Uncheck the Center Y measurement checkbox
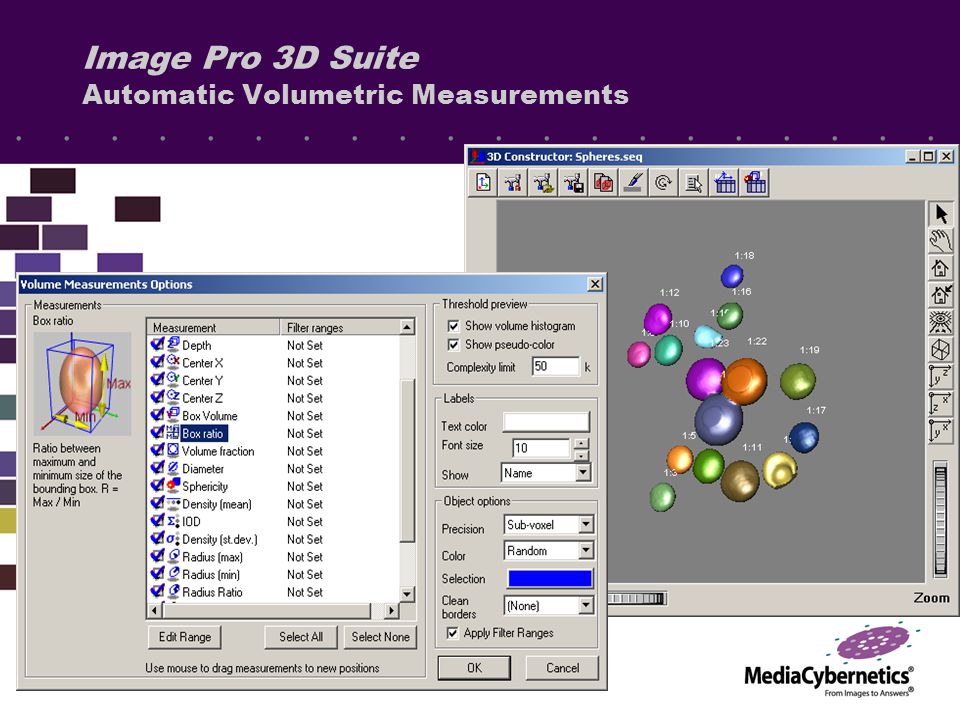Image resolution: width=960 pixels, height=720 pixels. 157,380
